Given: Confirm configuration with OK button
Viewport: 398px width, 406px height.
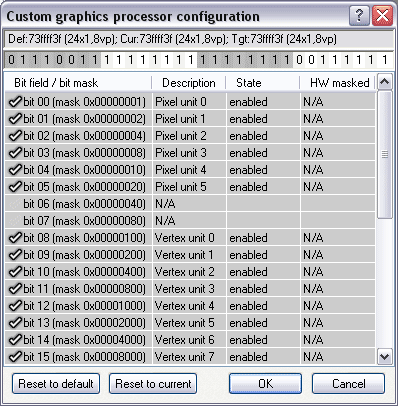Looking at the screenshot, I should pyautogui.click(x=265, y=384).
